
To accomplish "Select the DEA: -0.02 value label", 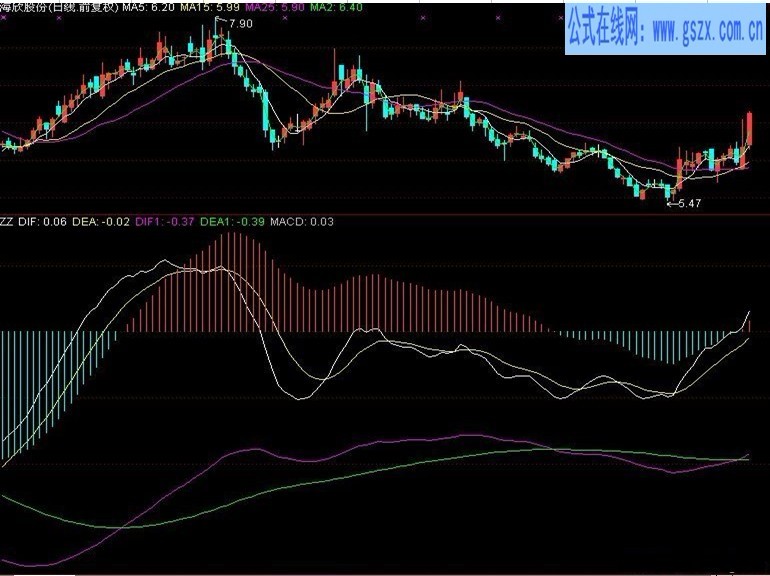I will coord(101,221).
